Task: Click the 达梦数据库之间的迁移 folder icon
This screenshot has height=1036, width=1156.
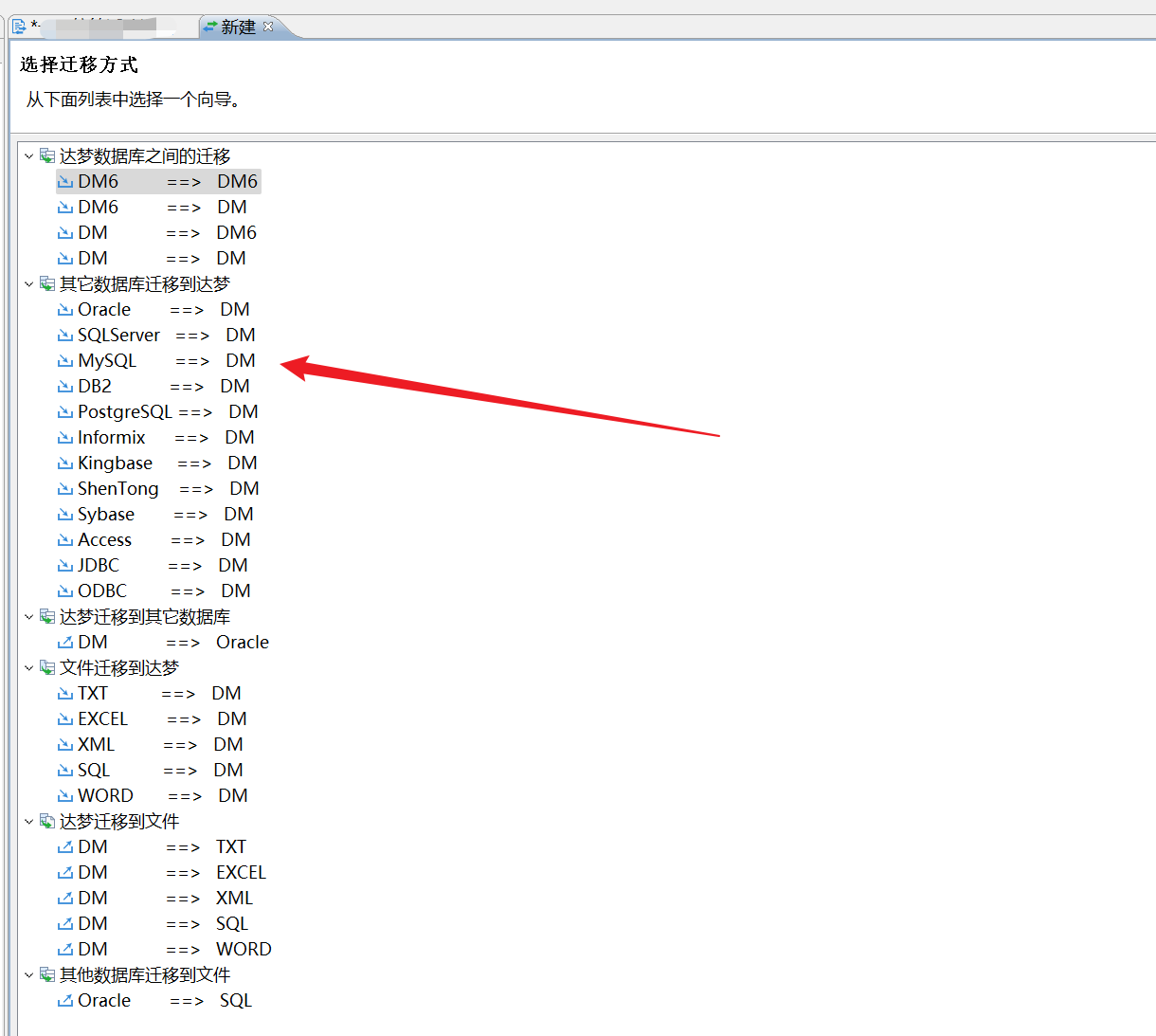Action: [x=47, y=155]
